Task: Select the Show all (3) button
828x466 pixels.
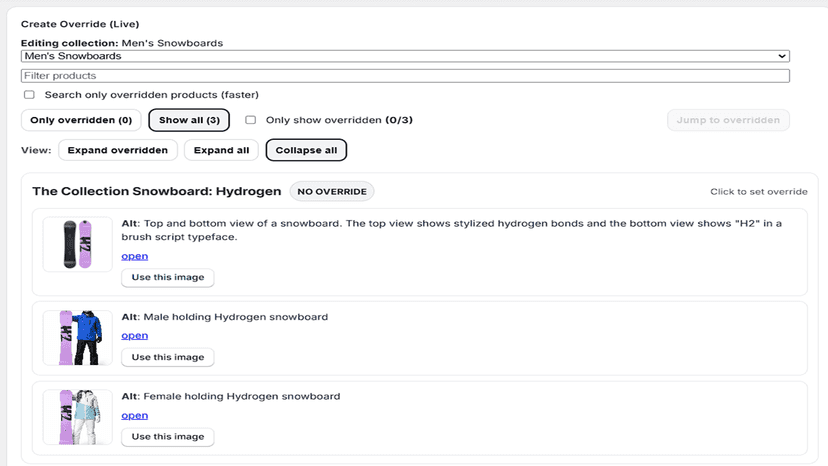Action: click(189, 120)
